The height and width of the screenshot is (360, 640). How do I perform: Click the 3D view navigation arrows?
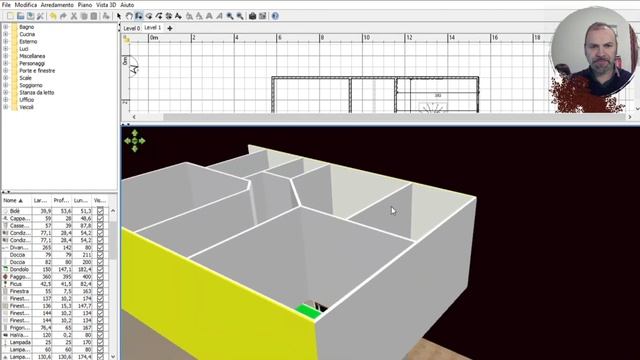pyautogui.click(x=135, y=141)
